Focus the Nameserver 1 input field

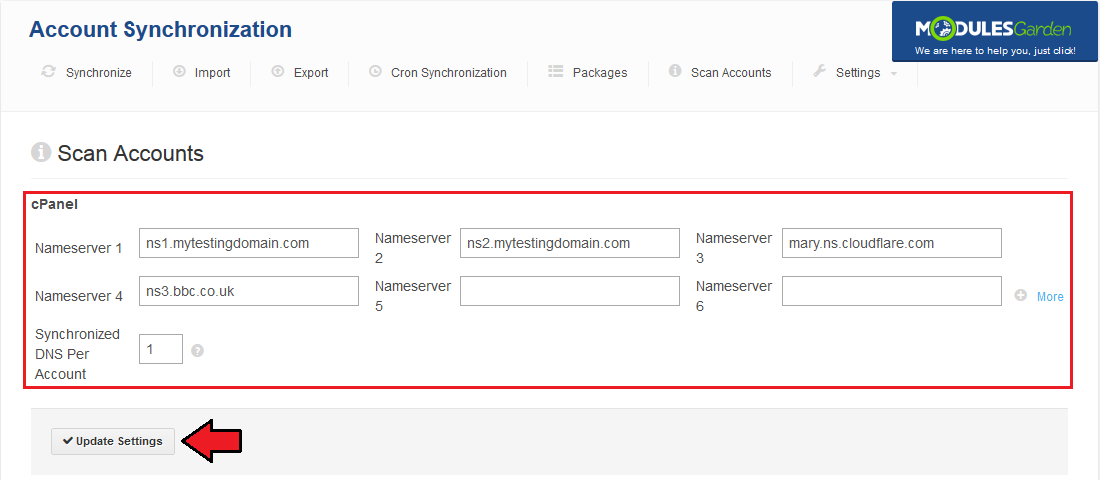tap(249, 243)
